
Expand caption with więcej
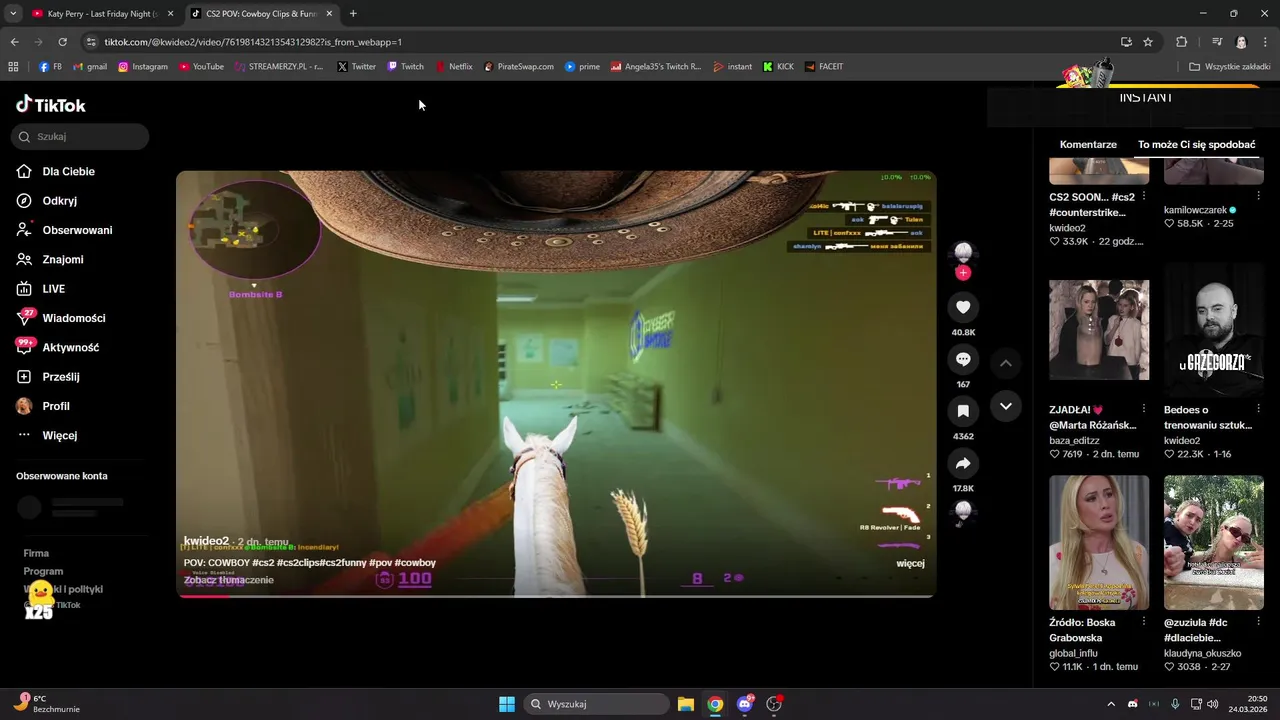click(x=910, y=563)
